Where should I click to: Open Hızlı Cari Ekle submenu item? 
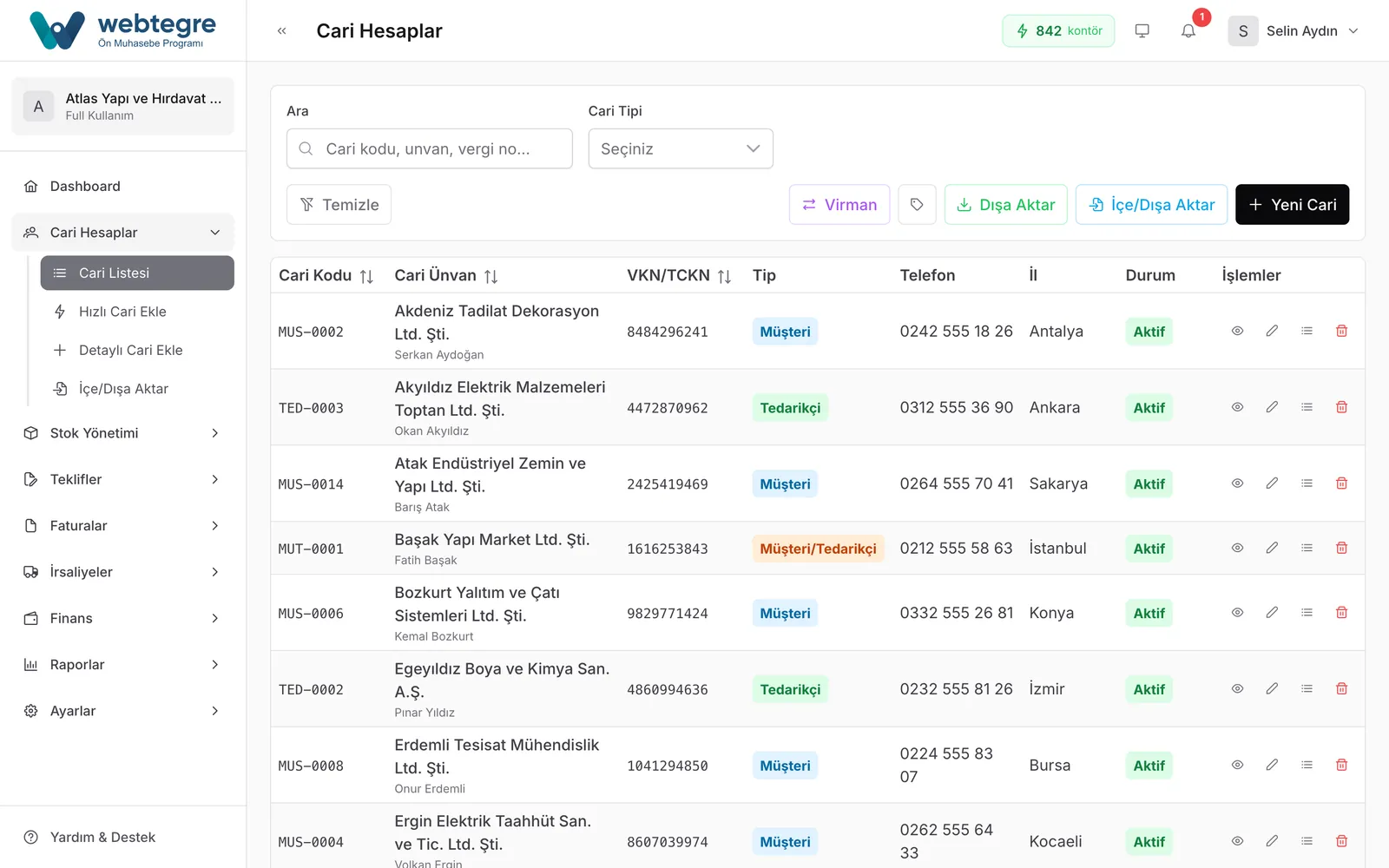click(137, 312)
